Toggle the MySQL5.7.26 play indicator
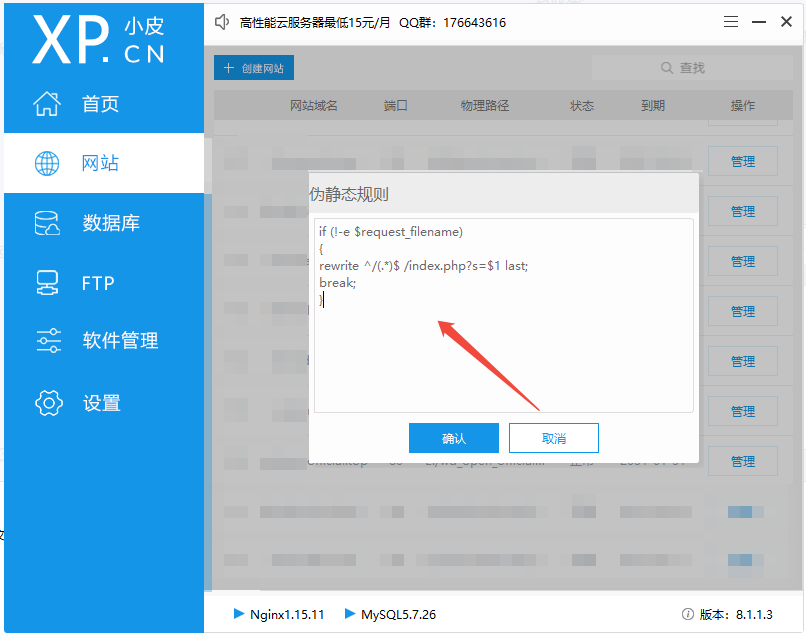This screenshot has width=806, height=634. coord(350,613)
